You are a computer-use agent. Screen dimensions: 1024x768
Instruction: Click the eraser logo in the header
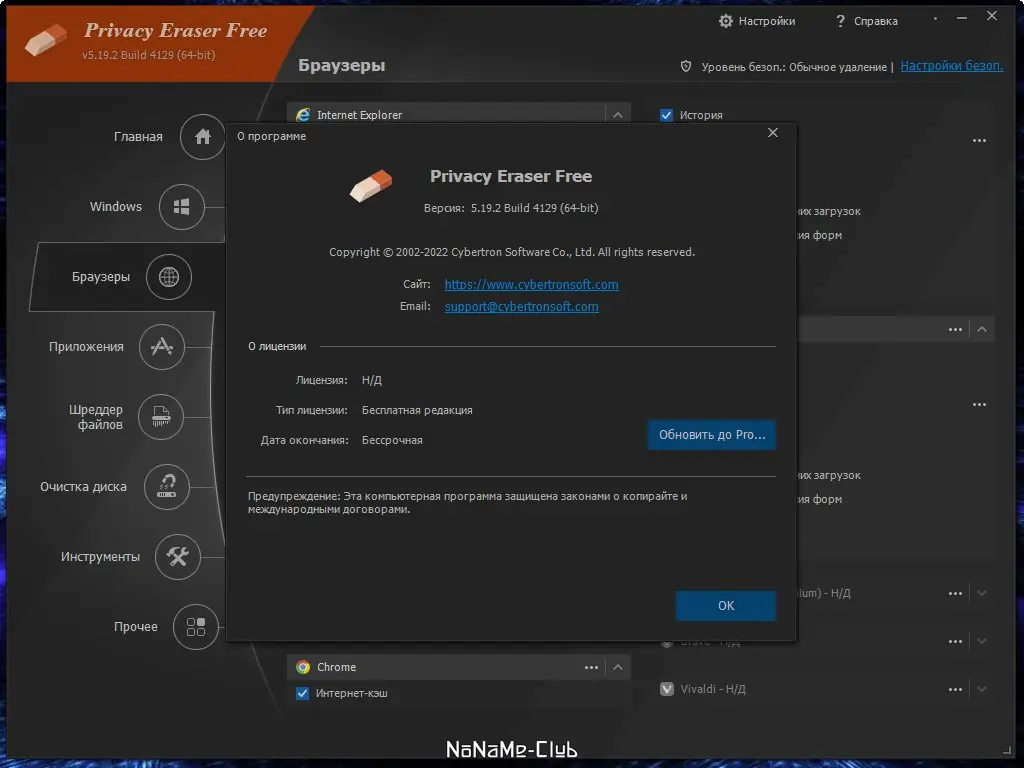click(46, 40)
